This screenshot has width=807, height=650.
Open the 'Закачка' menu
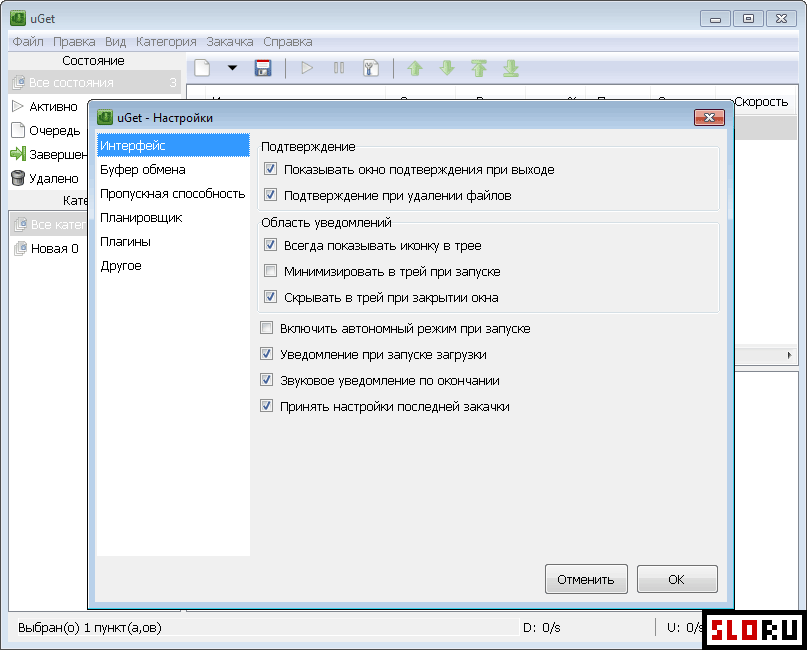(x=230, y=42)
